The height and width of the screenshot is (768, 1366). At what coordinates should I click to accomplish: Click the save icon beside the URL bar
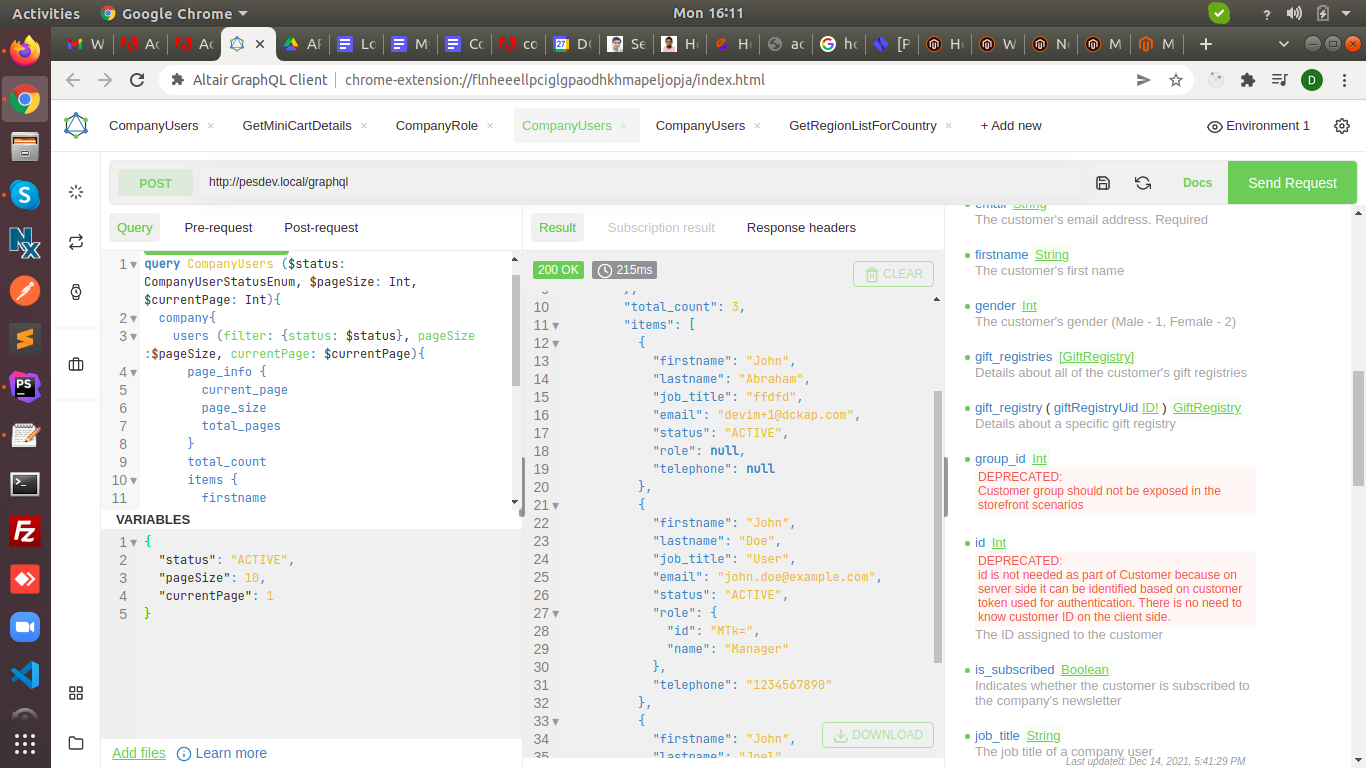1103,183
